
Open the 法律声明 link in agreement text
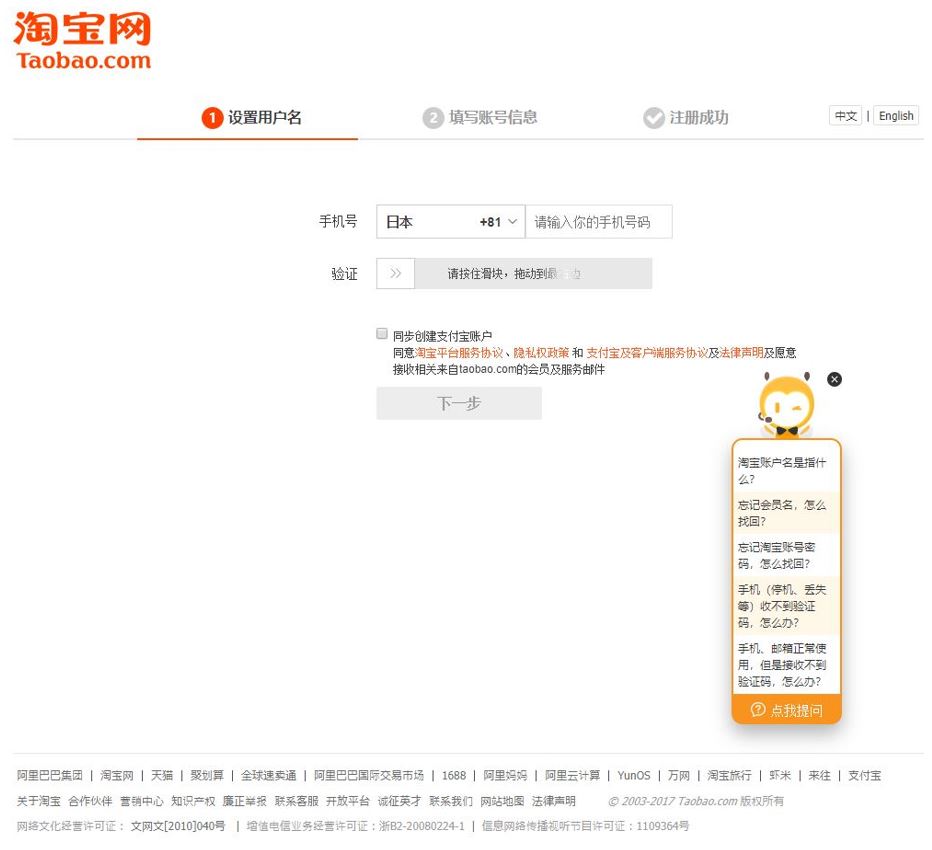coord(741,352)
